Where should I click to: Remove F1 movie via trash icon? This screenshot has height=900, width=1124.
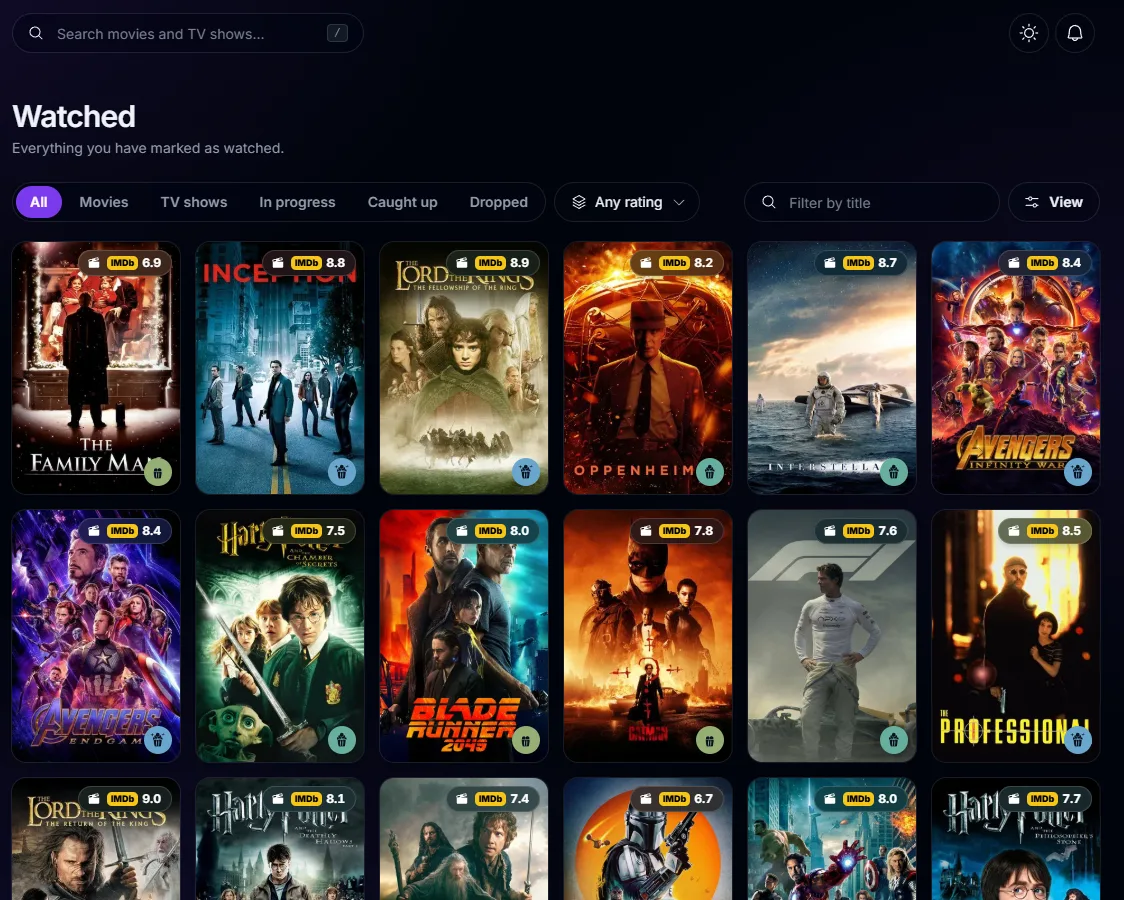pos(893,739)
